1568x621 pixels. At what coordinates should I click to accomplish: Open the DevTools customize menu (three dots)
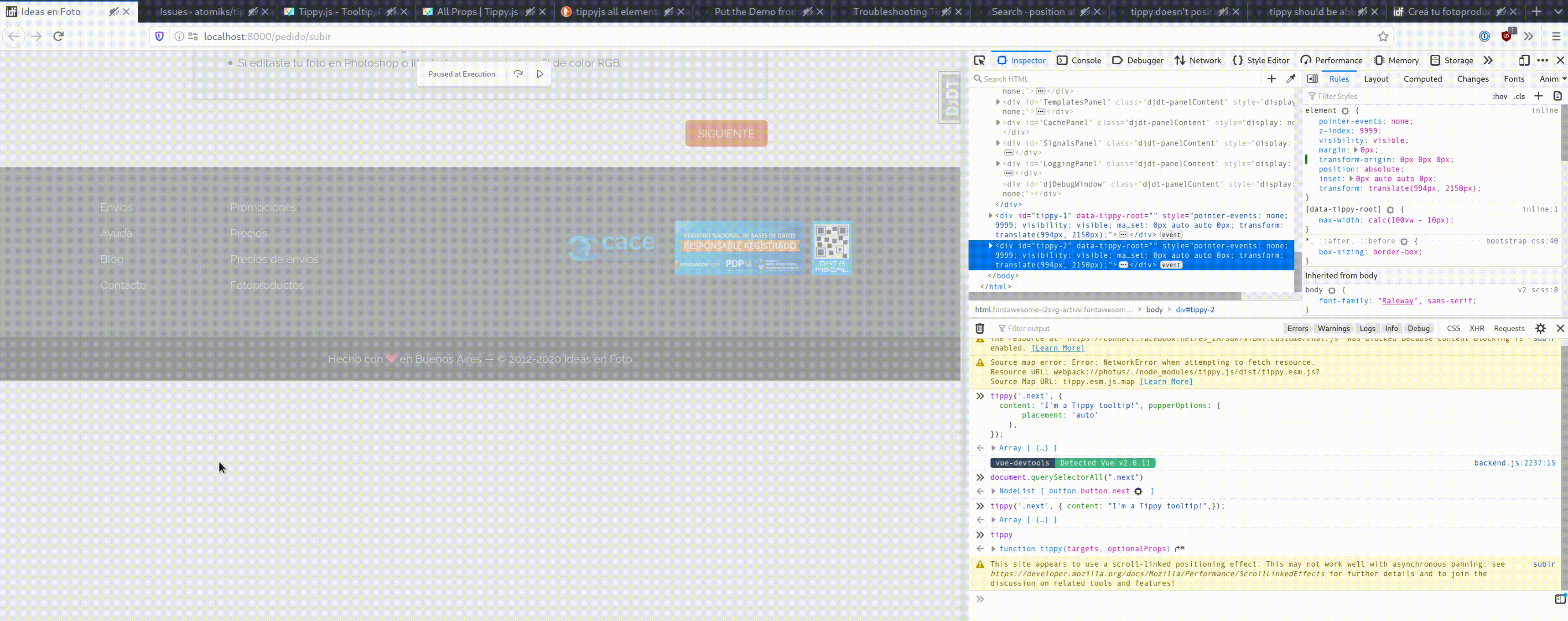coord(1542,60)
